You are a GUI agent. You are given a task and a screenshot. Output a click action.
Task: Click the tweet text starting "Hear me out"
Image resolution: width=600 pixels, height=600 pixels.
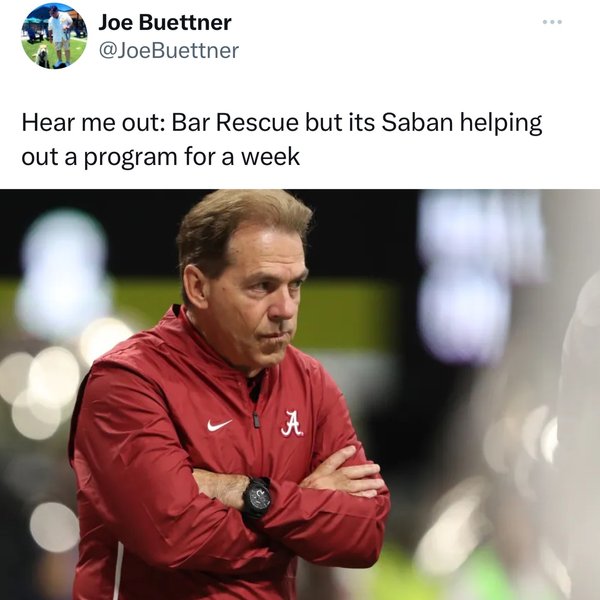point(282,139)
